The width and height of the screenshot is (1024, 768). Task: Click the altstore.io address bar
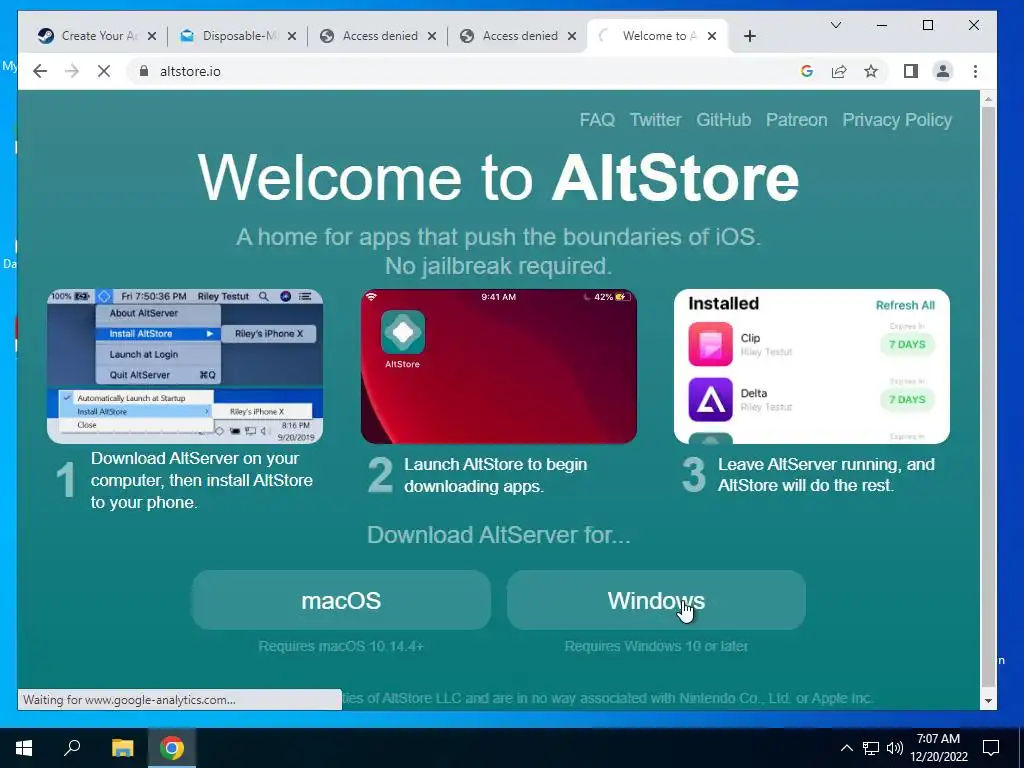(x=457, y=71)
